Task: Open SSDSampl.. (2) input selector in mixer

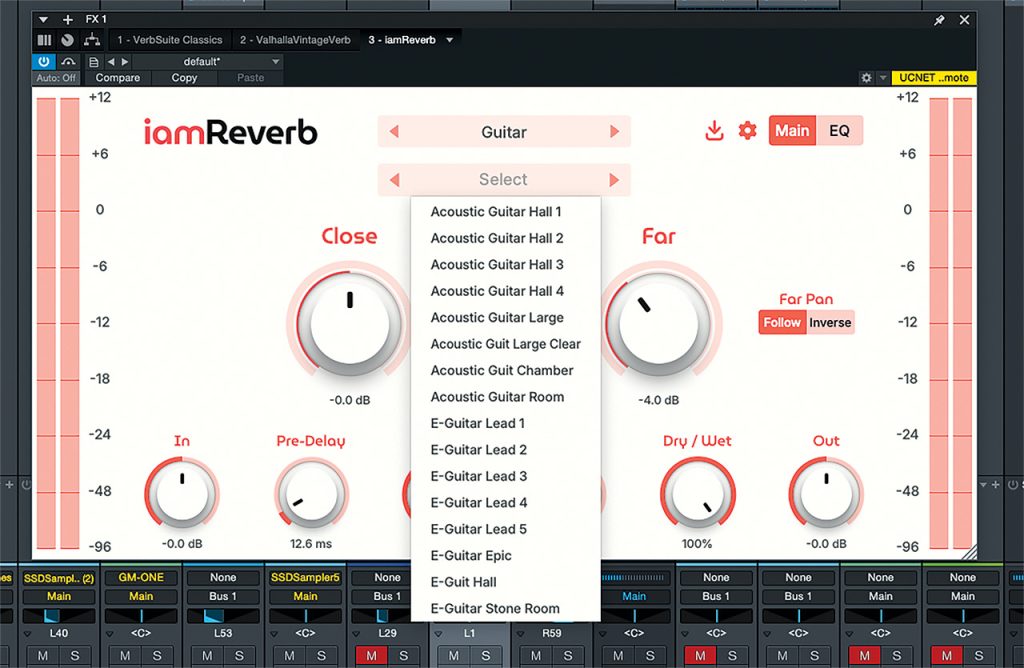Action: tap(59, 578)
